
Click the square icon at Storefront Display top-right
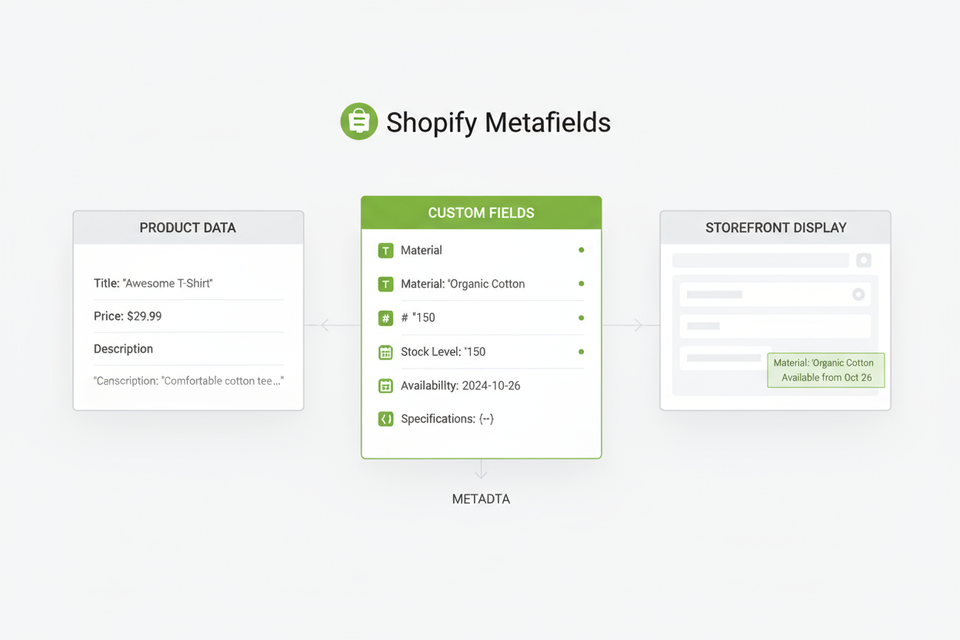pos(864,260)
